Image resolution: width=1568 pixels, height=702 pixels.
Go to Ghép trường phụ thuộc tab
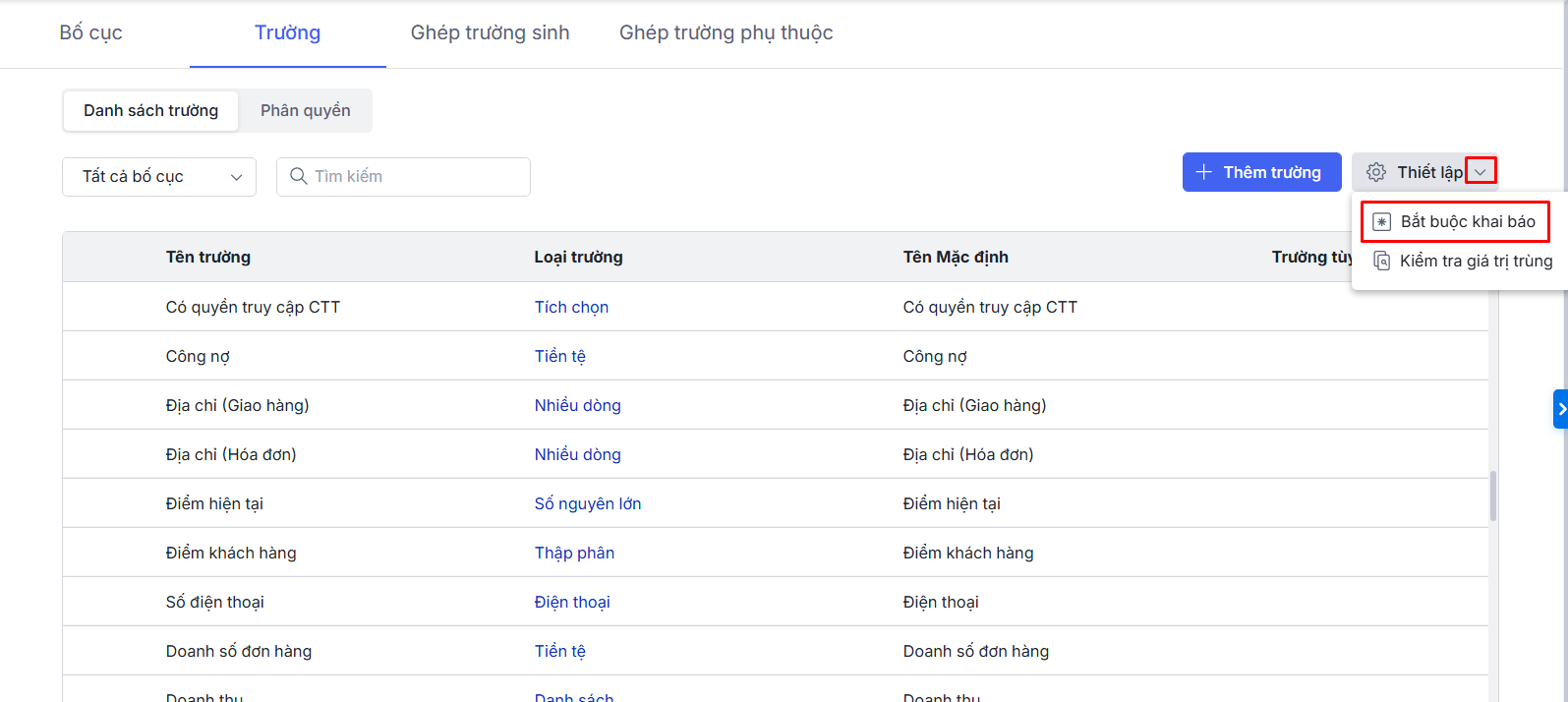click(x=726, y=32)
